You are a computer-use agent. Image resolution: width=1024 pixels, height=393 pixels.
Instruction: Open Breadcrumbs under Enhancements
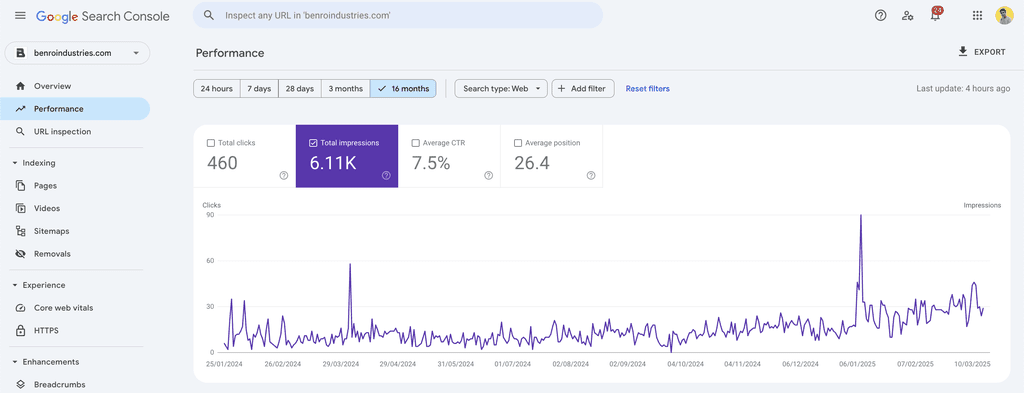(75, 385)
